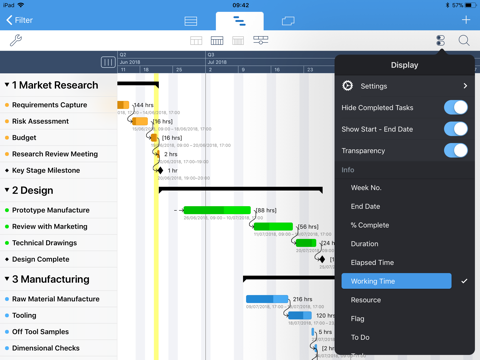Switch to the list view tab
Image resolution: width=480 pixels, height=360 pixels.
pos(191,21)
